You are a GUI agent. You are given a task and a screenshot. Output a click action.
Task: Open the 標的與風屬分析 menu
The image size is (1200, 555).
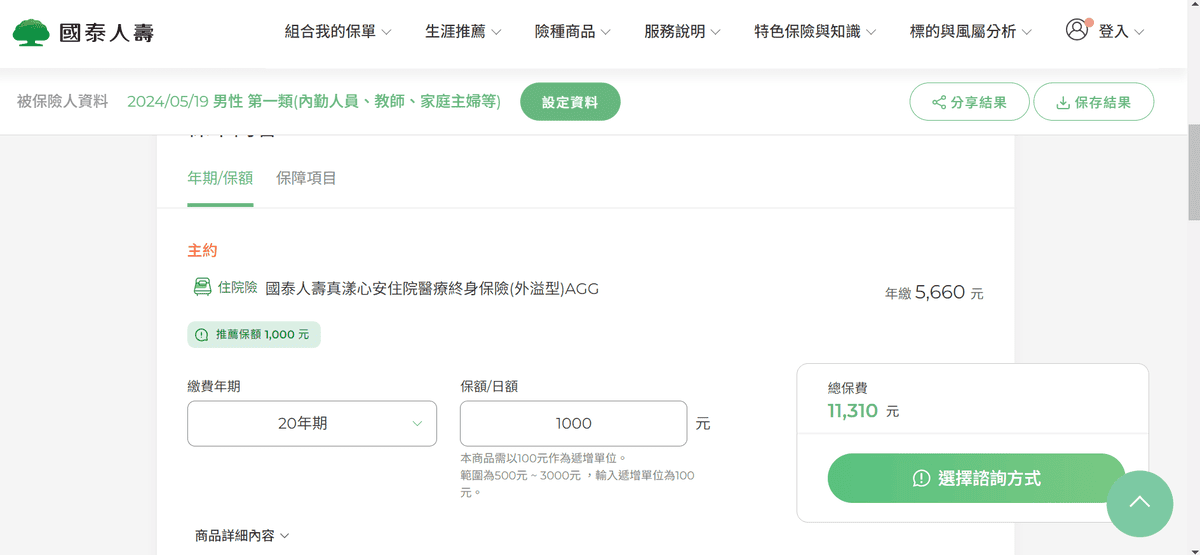[x=971, y=31]
